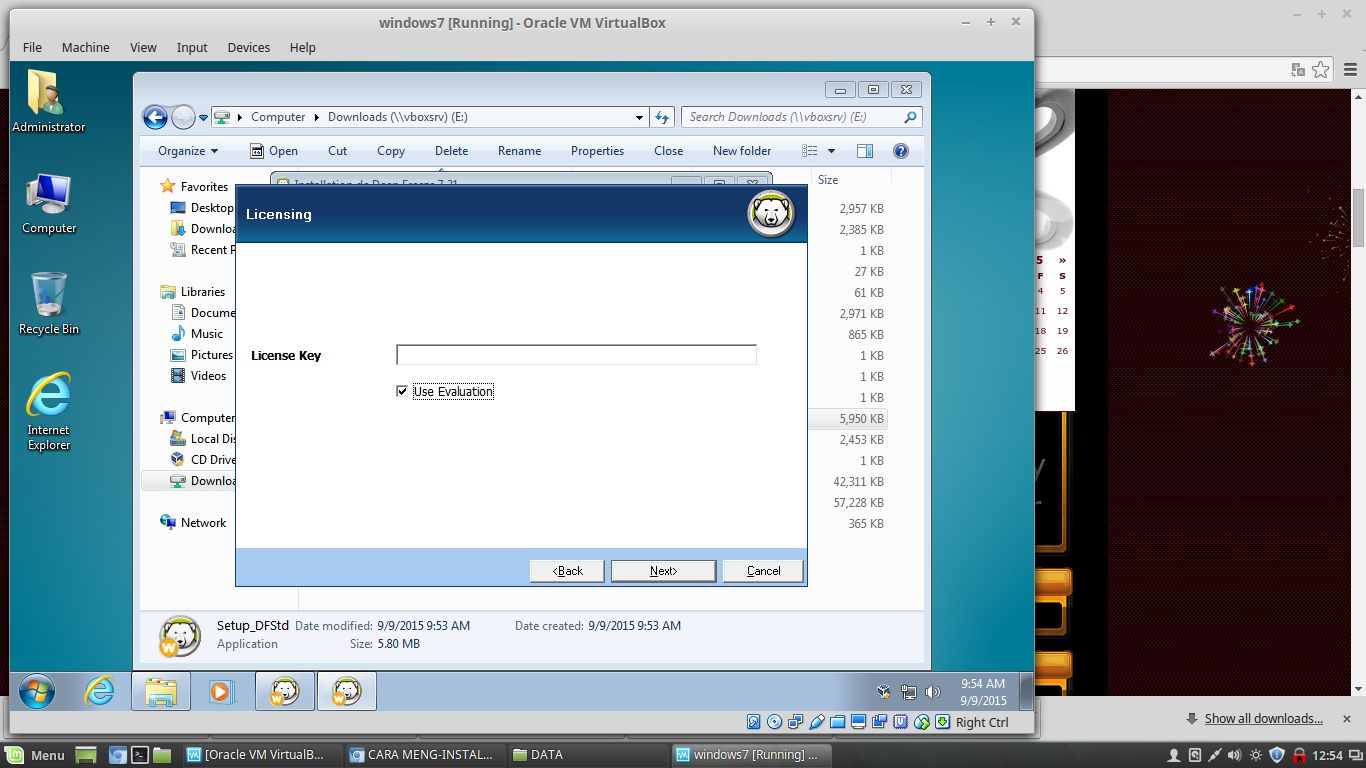Open Windows Media Player taskbar icon
This screenshot has width=1366, height=768.
point(222,691)
